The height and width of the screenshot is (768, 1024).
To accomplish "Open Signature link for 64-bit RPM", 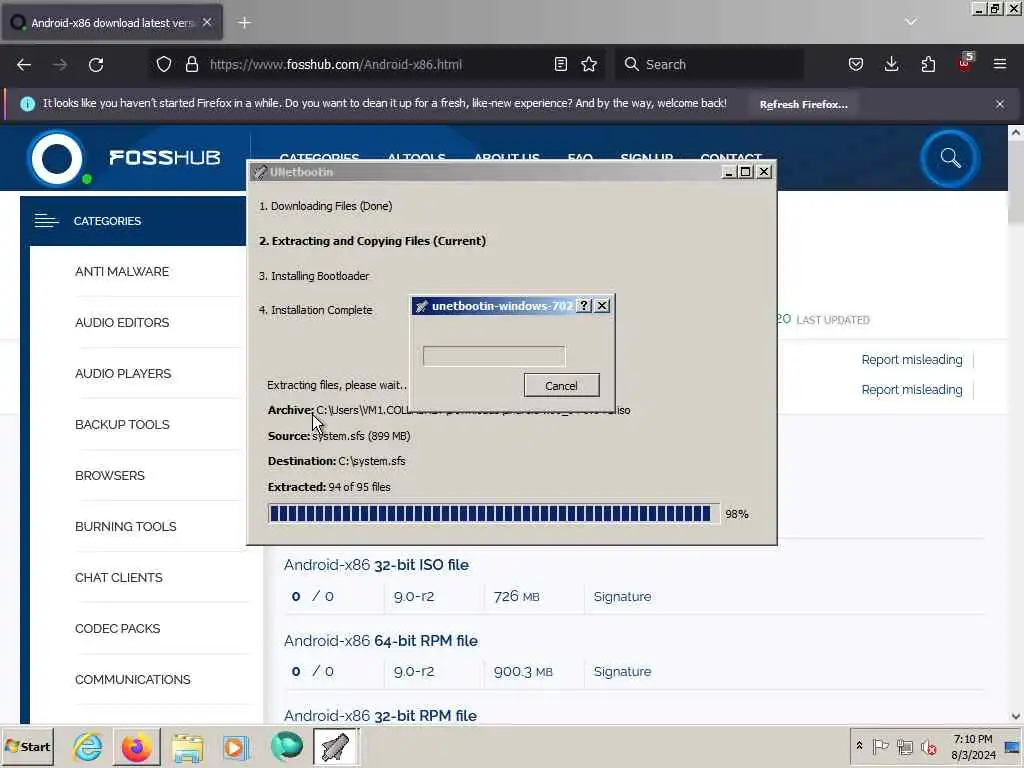I will pos(622,671).
